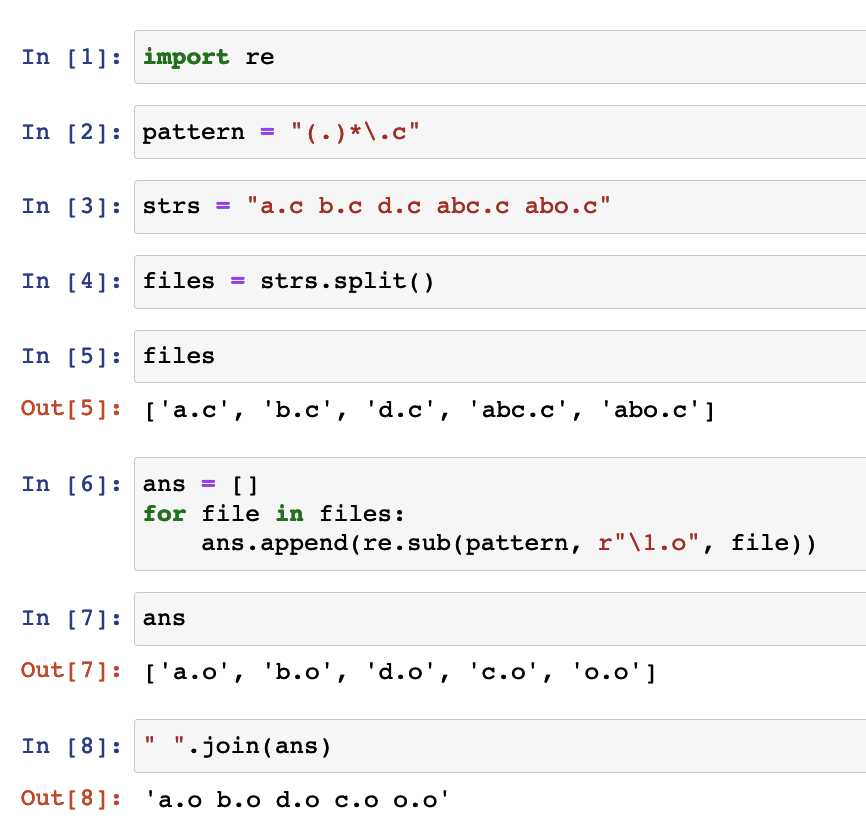Click the re.sub call line in loop
Image resolution: width=866 pixels, height=824 pixels.
click(508, 544)
